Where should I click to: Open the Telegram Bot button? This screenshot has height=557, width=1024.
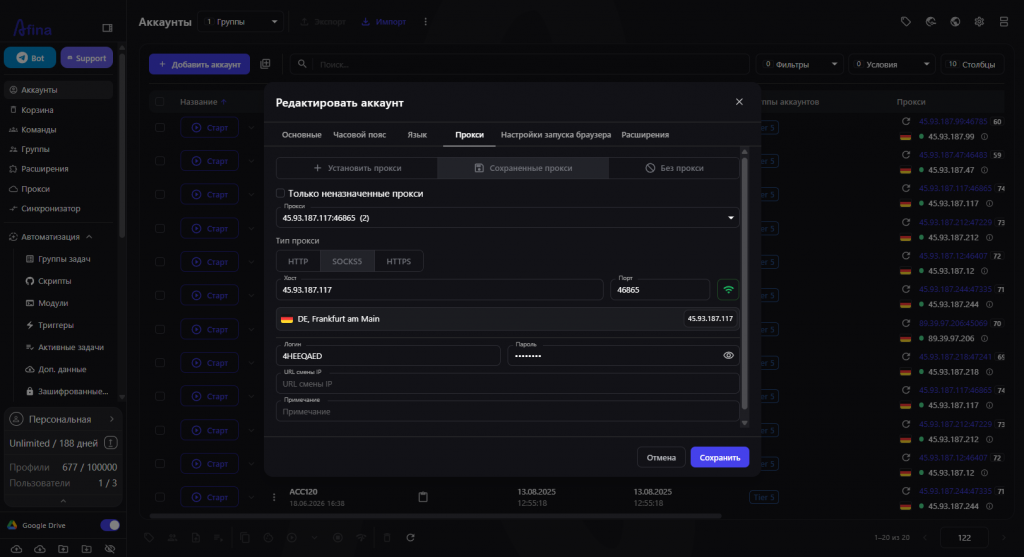pyautogui.click(x=30, y=58)
